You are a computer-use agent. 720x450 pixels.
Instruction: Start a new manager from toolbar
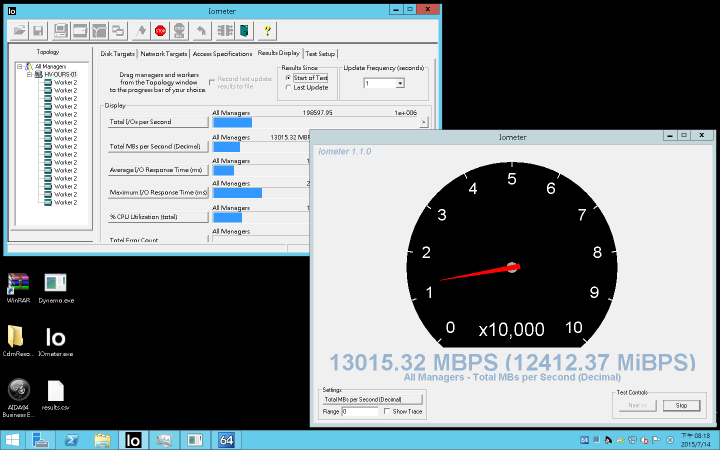coord(61,31)
